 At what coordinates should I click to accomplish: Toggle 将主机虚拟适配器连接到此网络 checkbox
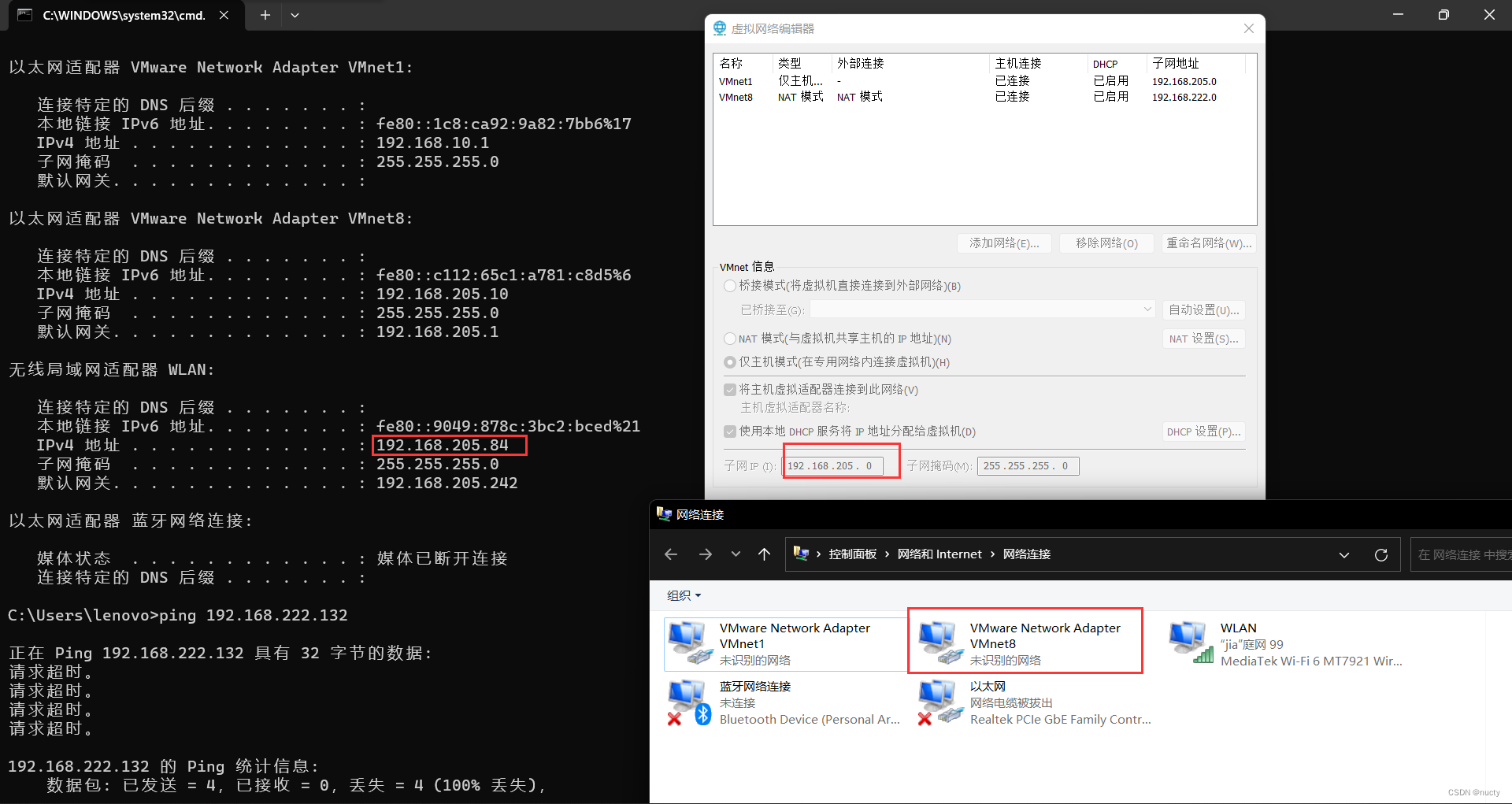[x=730, y=390]
